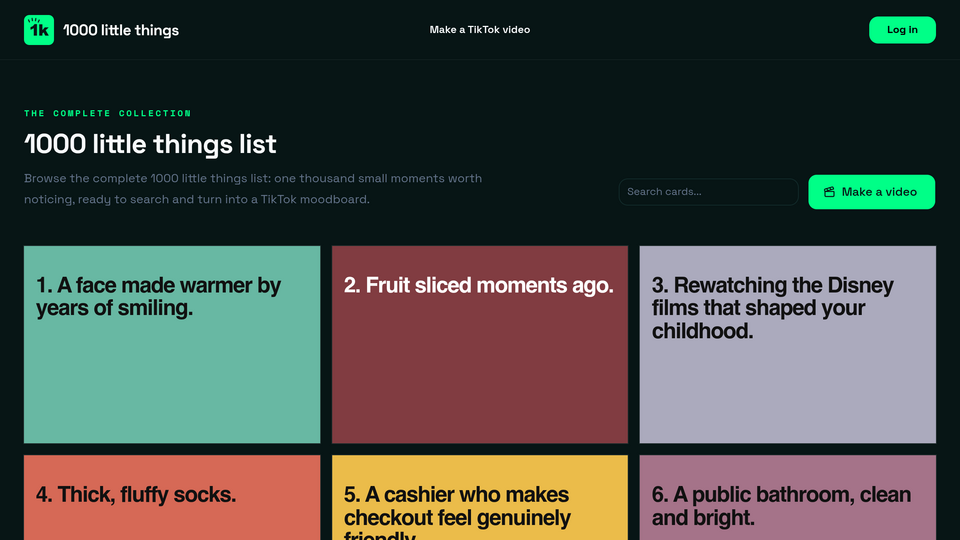Click the green 1k logo icon
This screenshot has height=540, width=960.
coord(39,30)
